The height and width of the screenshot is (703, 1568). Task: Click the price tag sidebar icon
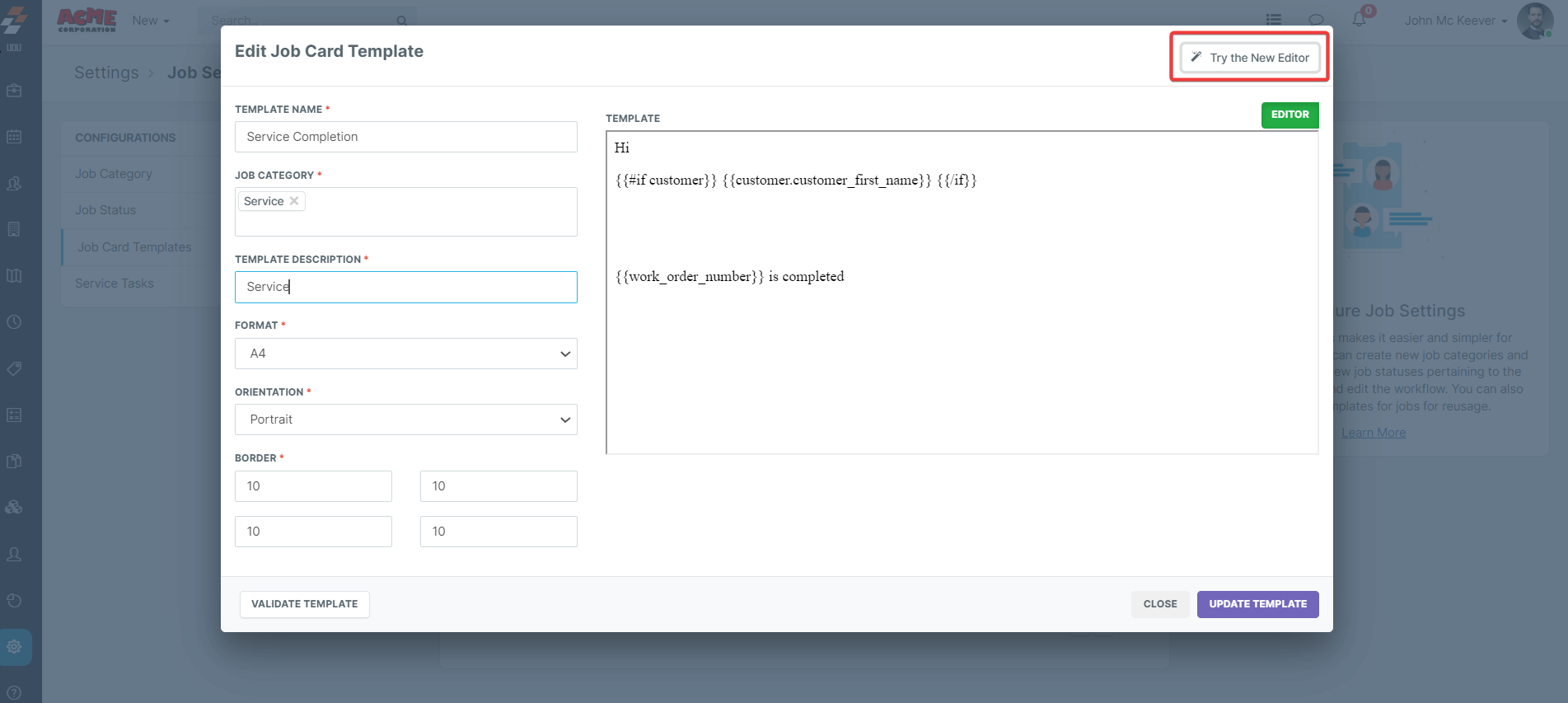click(x=14, y=368)
